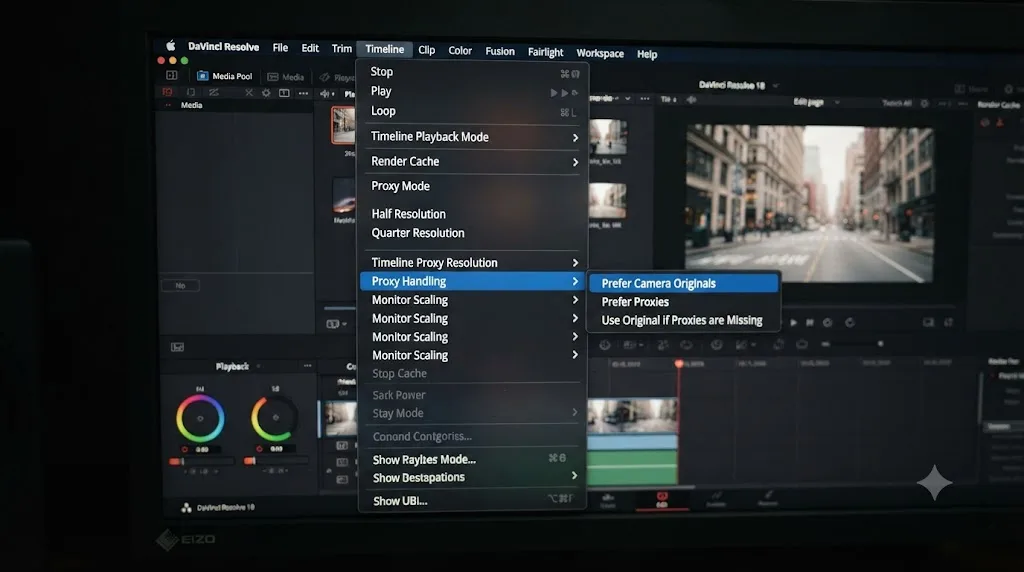Expand the Timeline Playback Mode submenu
1024x572 pixels.
coord(473,136)
